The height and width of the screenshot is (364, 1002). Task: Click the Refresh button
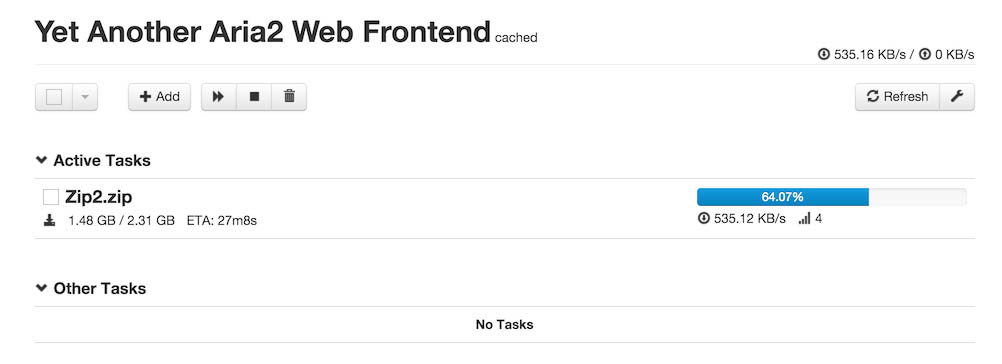pos(897,96)
